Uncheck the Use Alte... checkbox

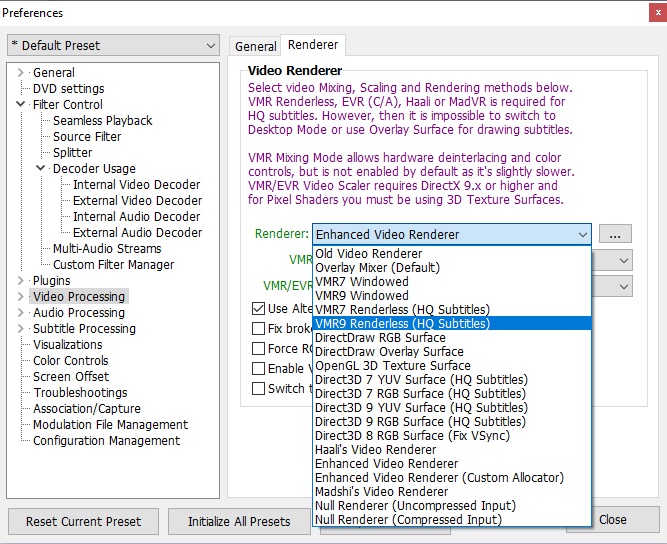tap(258, 308)
